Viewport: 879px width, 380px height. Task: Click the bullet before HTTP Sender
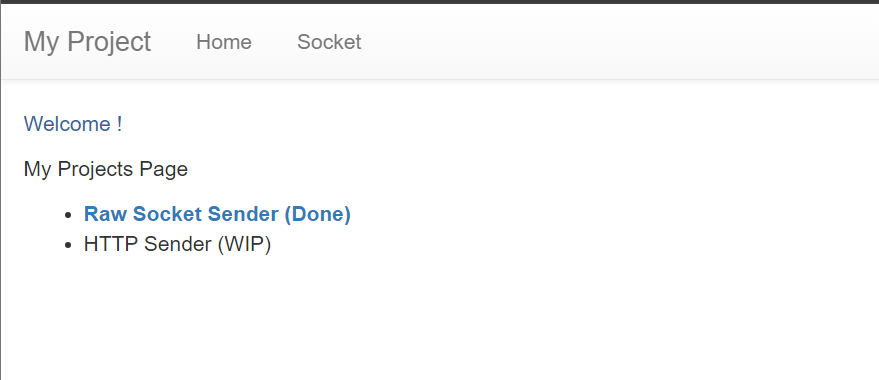(x=69, y=245)
